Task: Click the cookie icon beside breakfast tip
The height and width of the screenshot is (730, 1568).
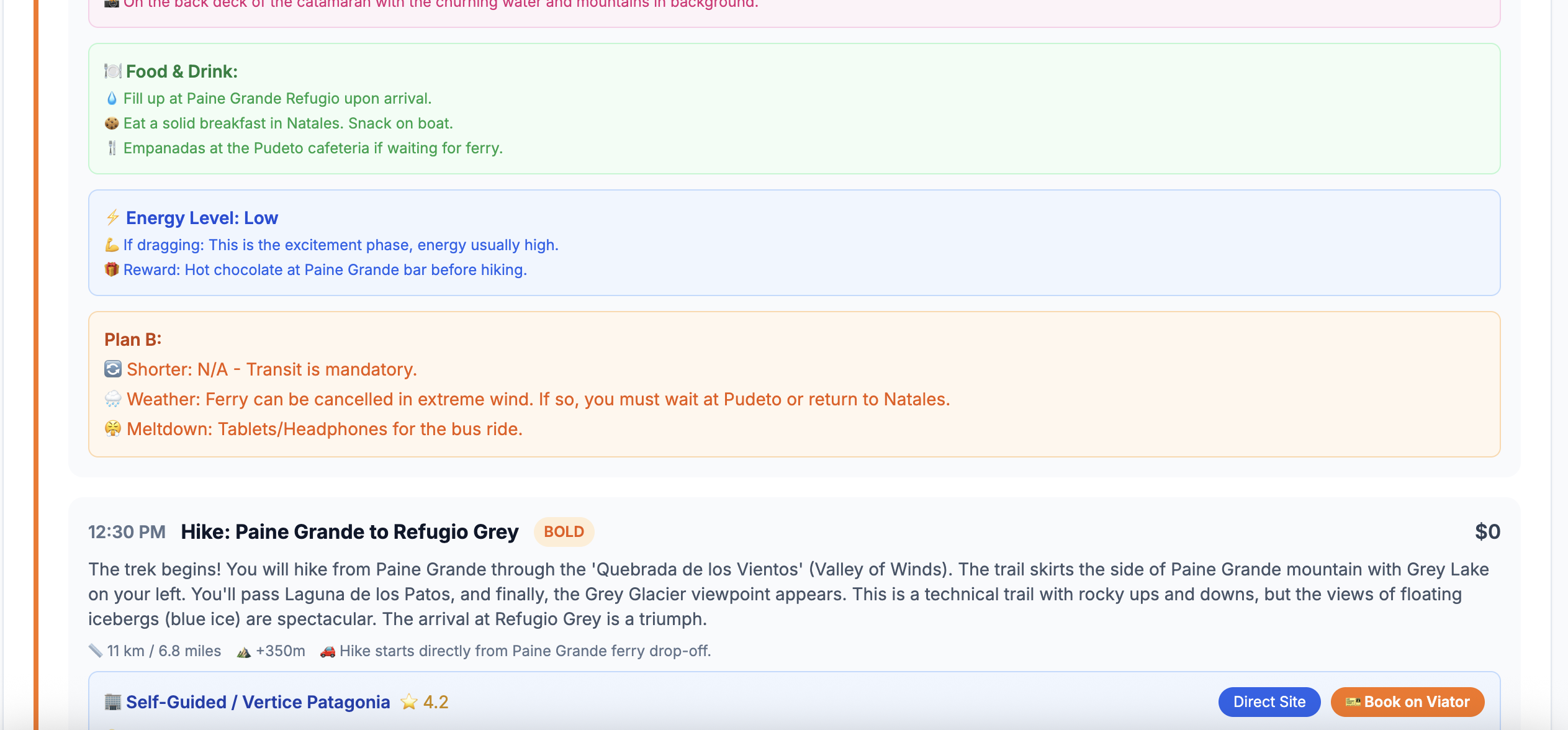Action: point(112,124)
